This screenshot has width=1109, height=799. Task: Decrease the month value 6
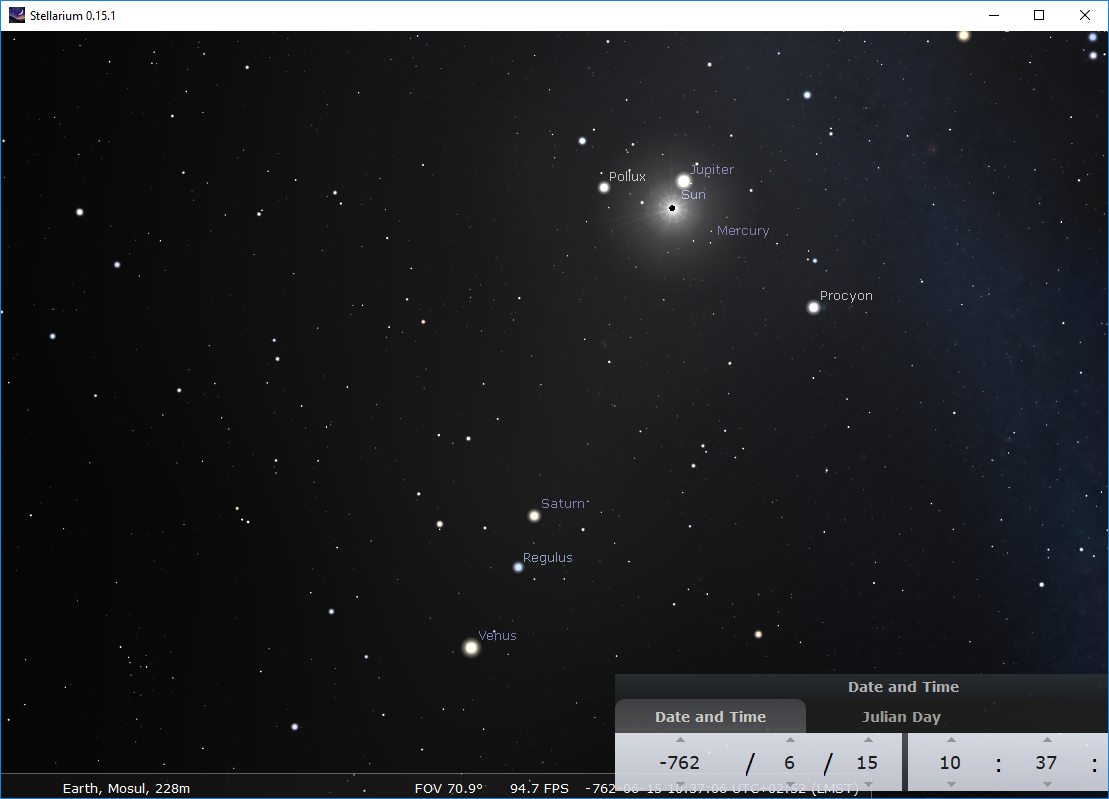coord(790,784)
